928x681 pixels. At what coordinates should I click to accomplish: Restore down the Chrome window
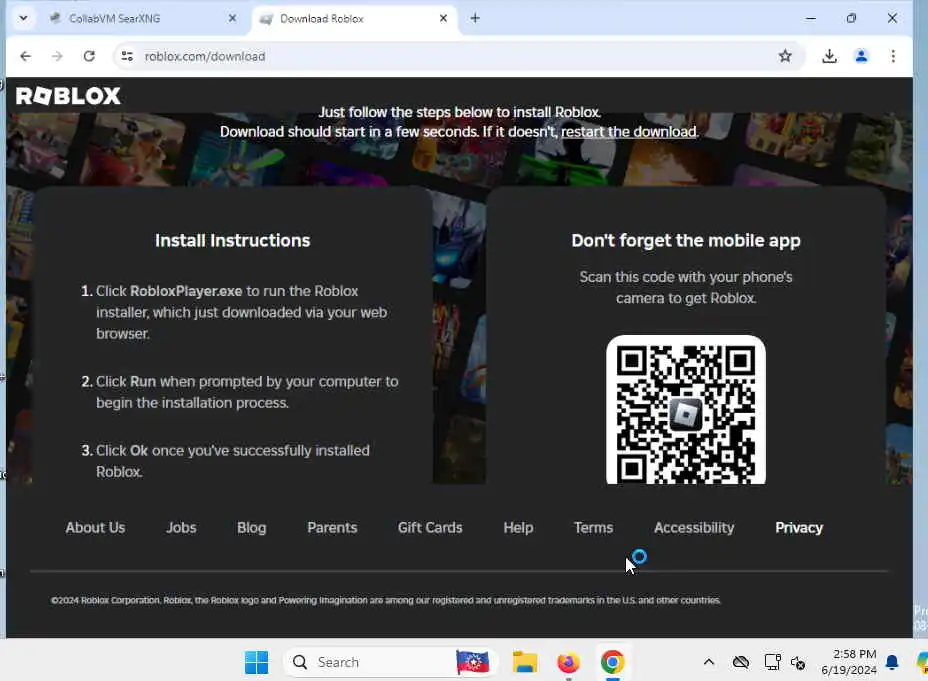click(851, 18)
